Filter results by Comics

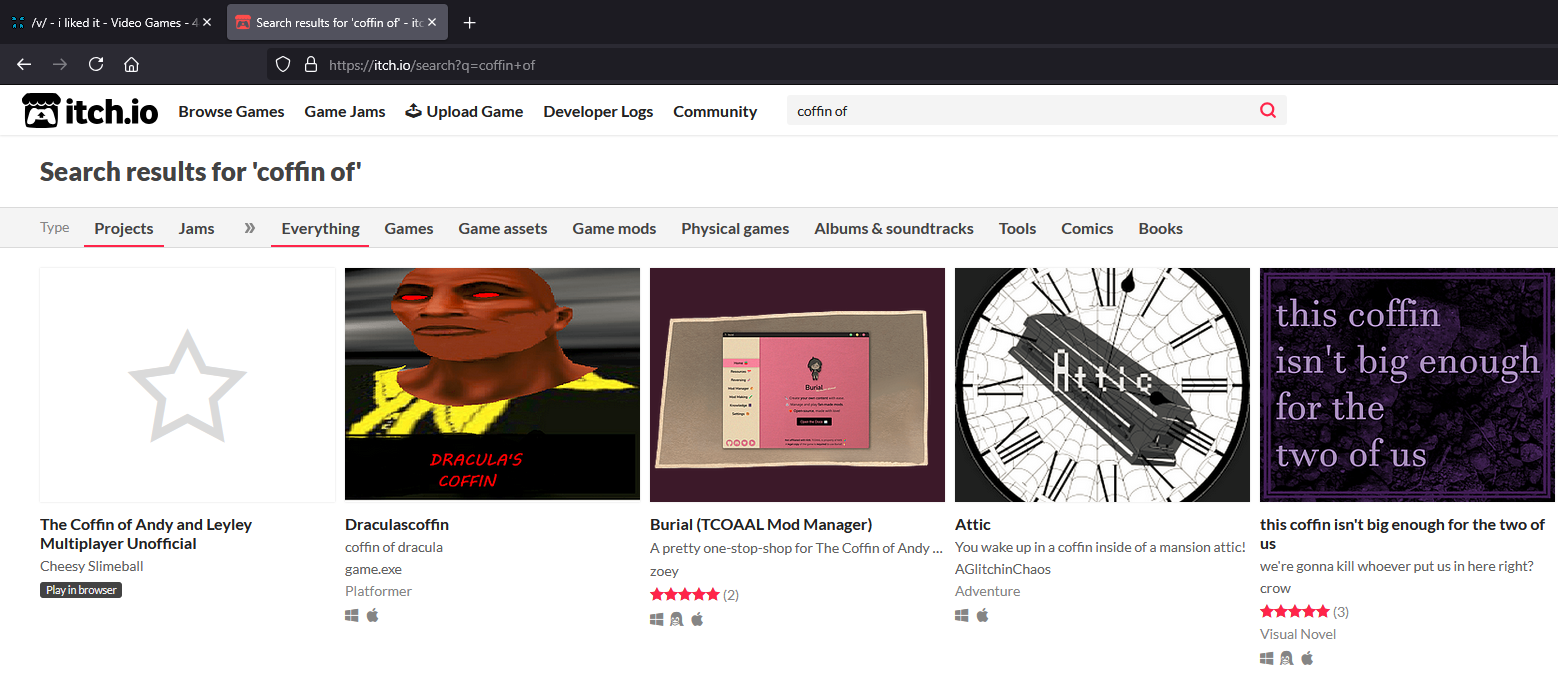tap(1087, 228)
